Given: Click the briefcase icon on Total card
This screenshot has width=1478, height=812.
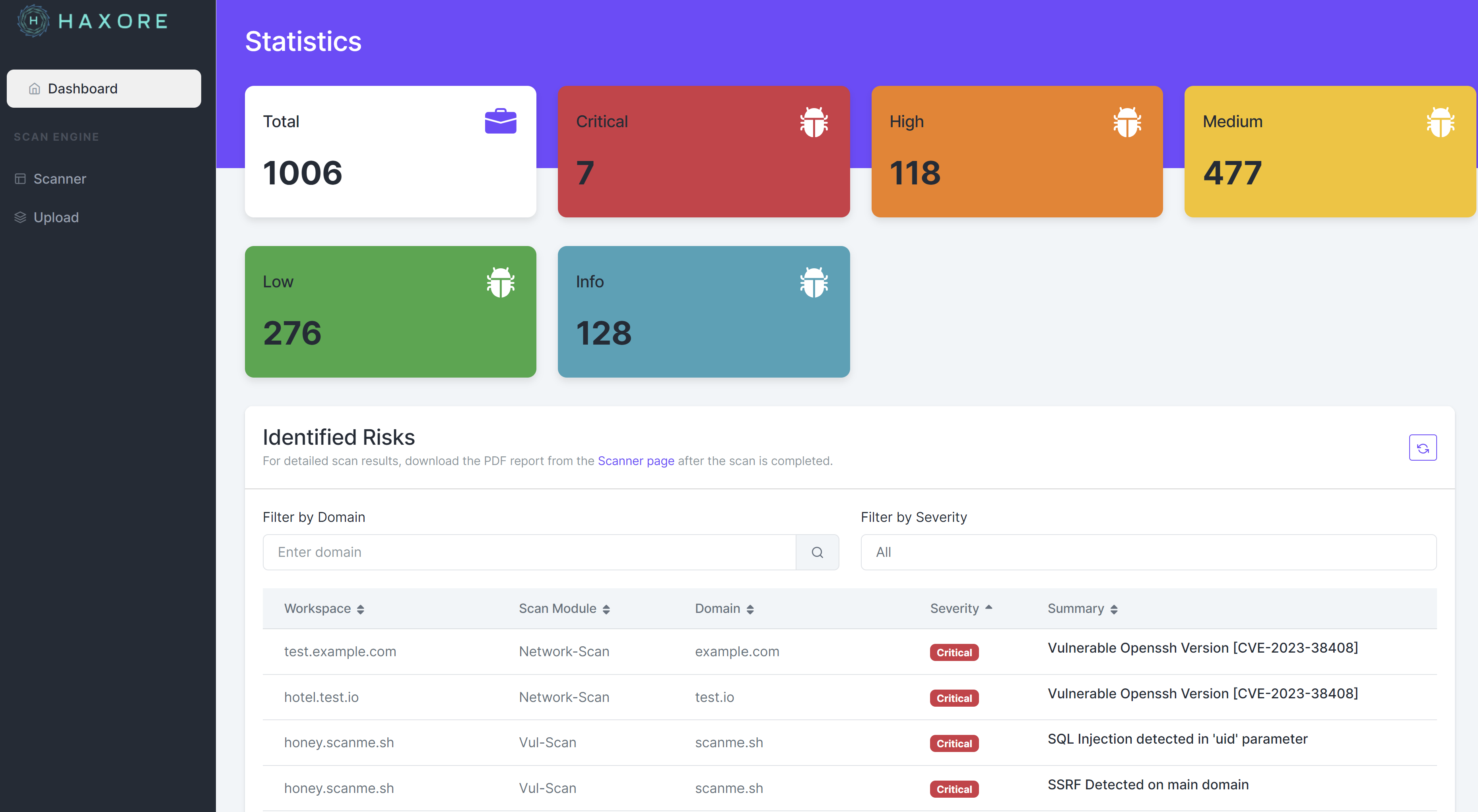Looking at the screenshot, I should click(x=500, y=121).
